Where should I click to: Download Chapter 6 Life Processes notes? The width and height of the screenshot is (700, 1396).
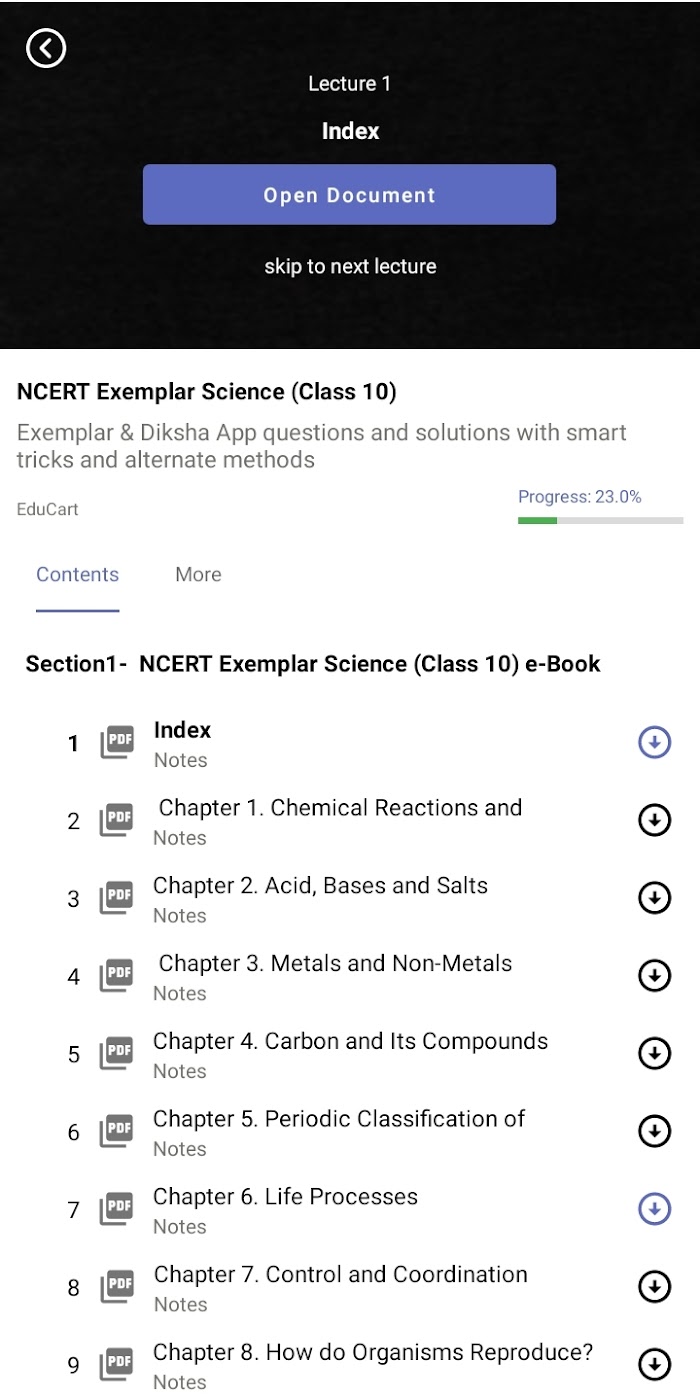(x=654, y=1210)
